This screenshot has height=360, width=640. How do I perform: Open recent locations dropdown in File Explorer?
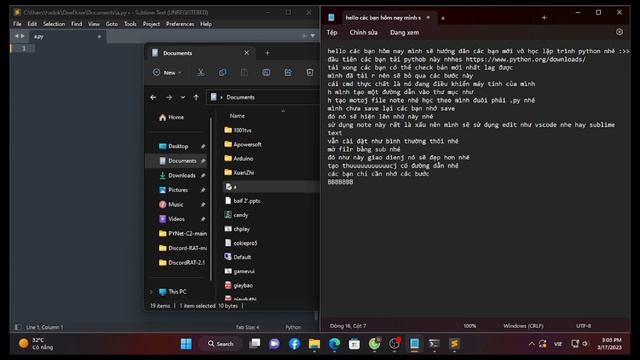point(183,97)
